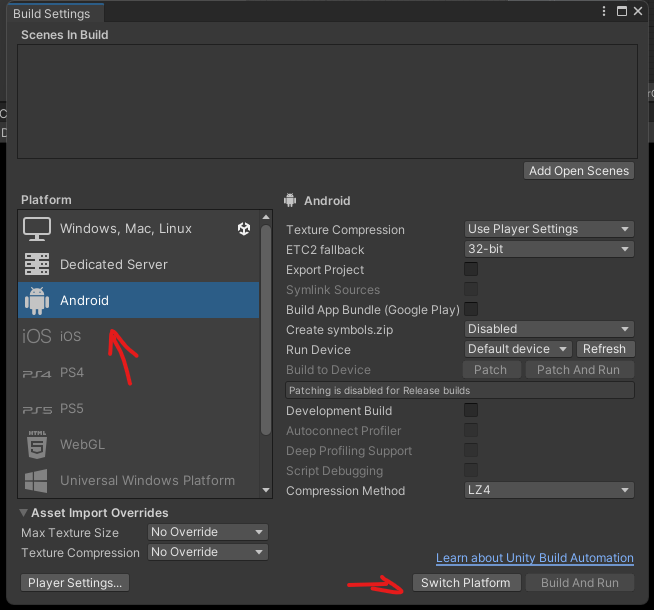Click the Patch button
The image size is (654, 610).
pyautogui.click(x=492, y=370)
